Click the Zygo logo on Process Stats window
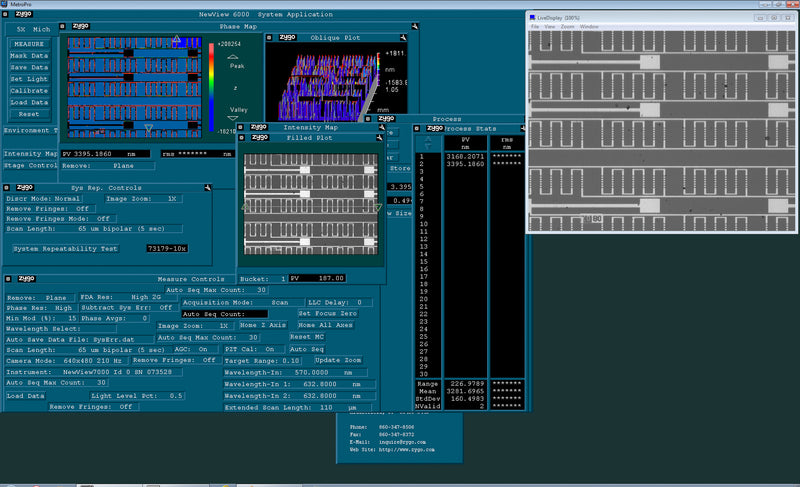The image size is (800, 487). [435, 129]
